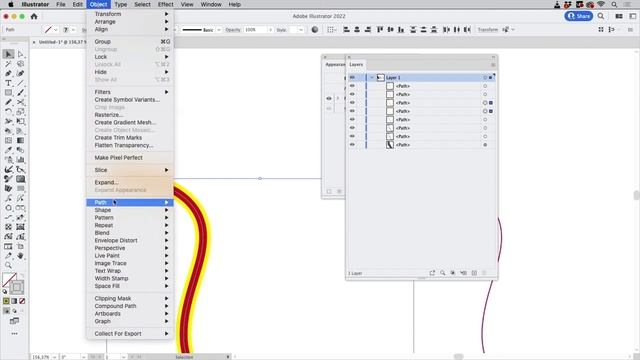This screenshot has width=640, height=360.
Task: Click Delete Selection trash in Layers panel
Action: click(x=484, y=273)
